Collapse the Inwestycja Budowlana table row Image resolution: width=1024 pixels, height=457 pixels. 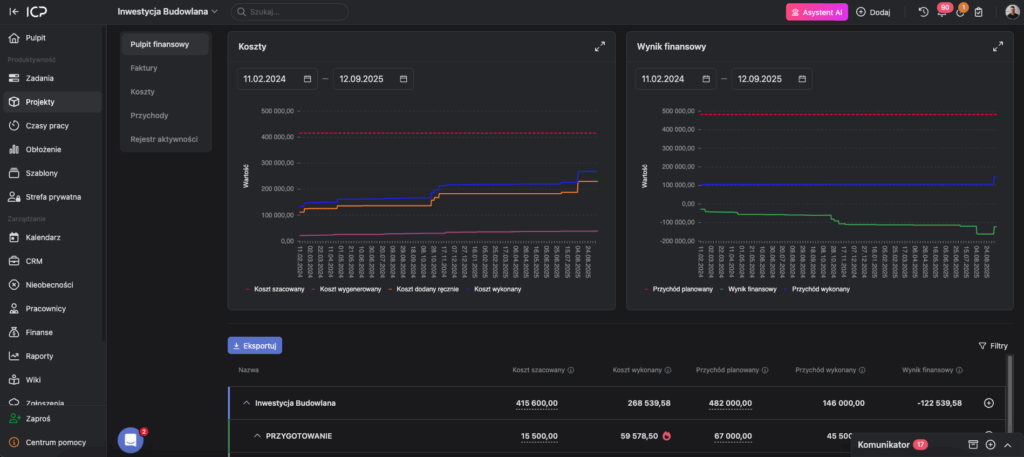click(x=245, y=403)
